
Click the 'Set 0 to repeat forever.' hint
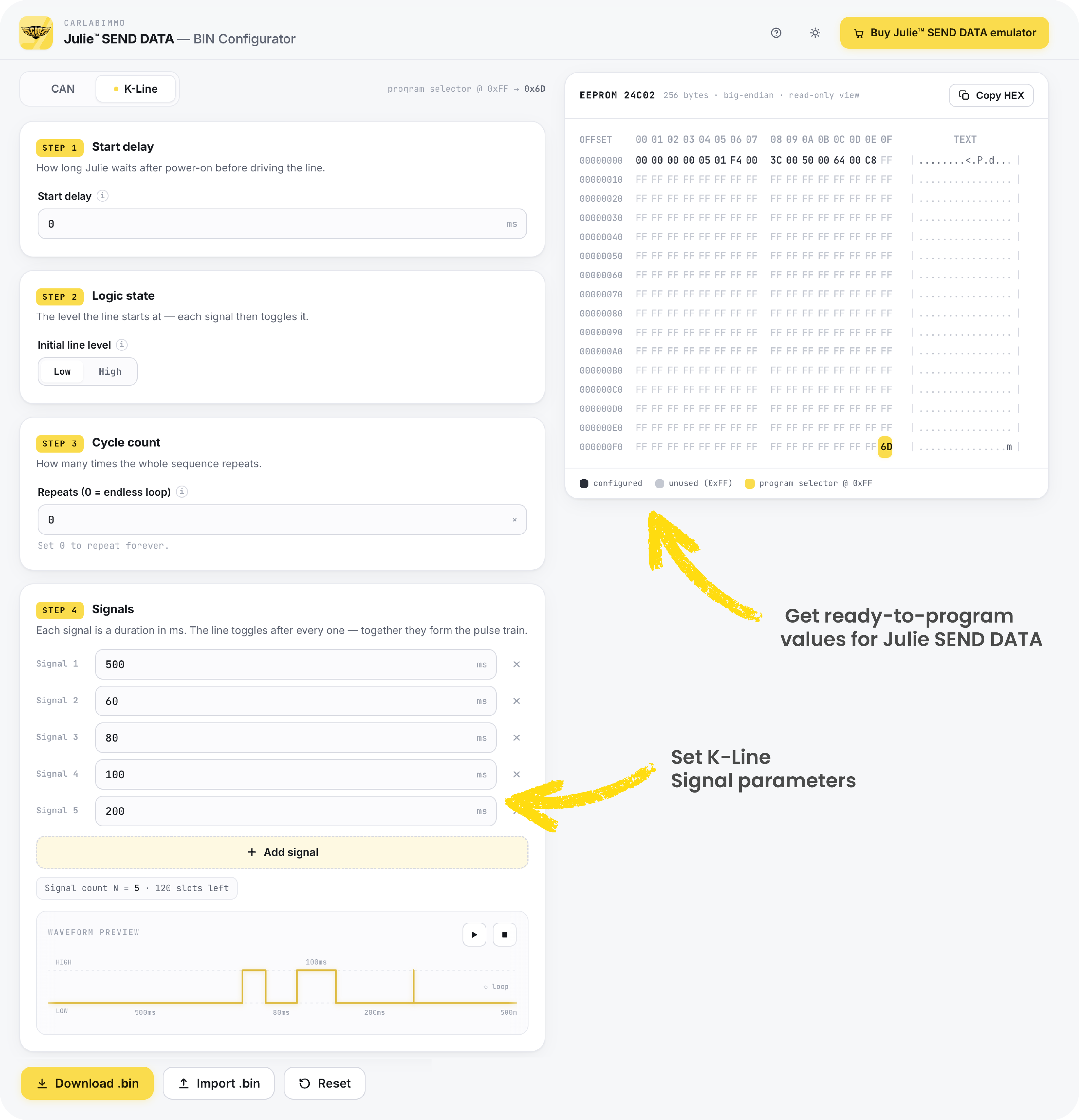click(103, 546)
